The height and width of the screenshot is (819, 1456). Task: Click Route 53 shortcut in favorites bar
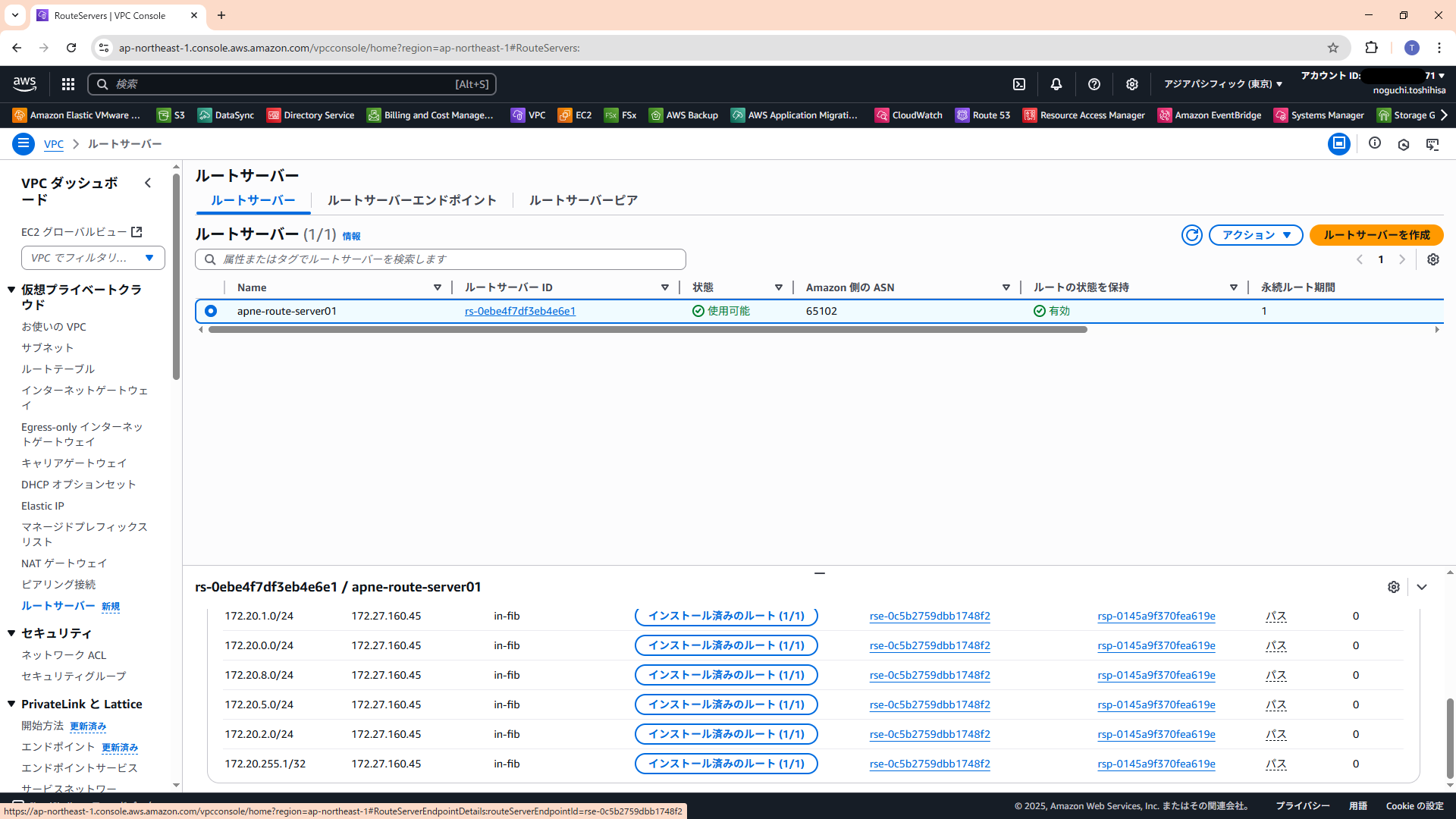click(983, 115)
